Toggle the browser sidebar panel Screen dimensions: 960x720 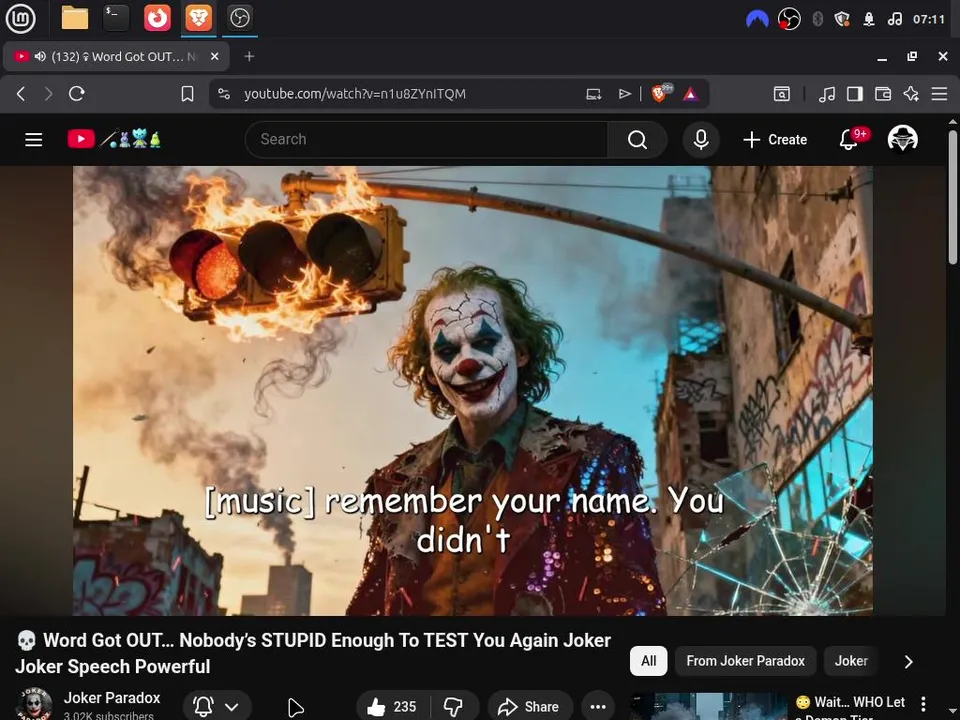tap(855, 94)
